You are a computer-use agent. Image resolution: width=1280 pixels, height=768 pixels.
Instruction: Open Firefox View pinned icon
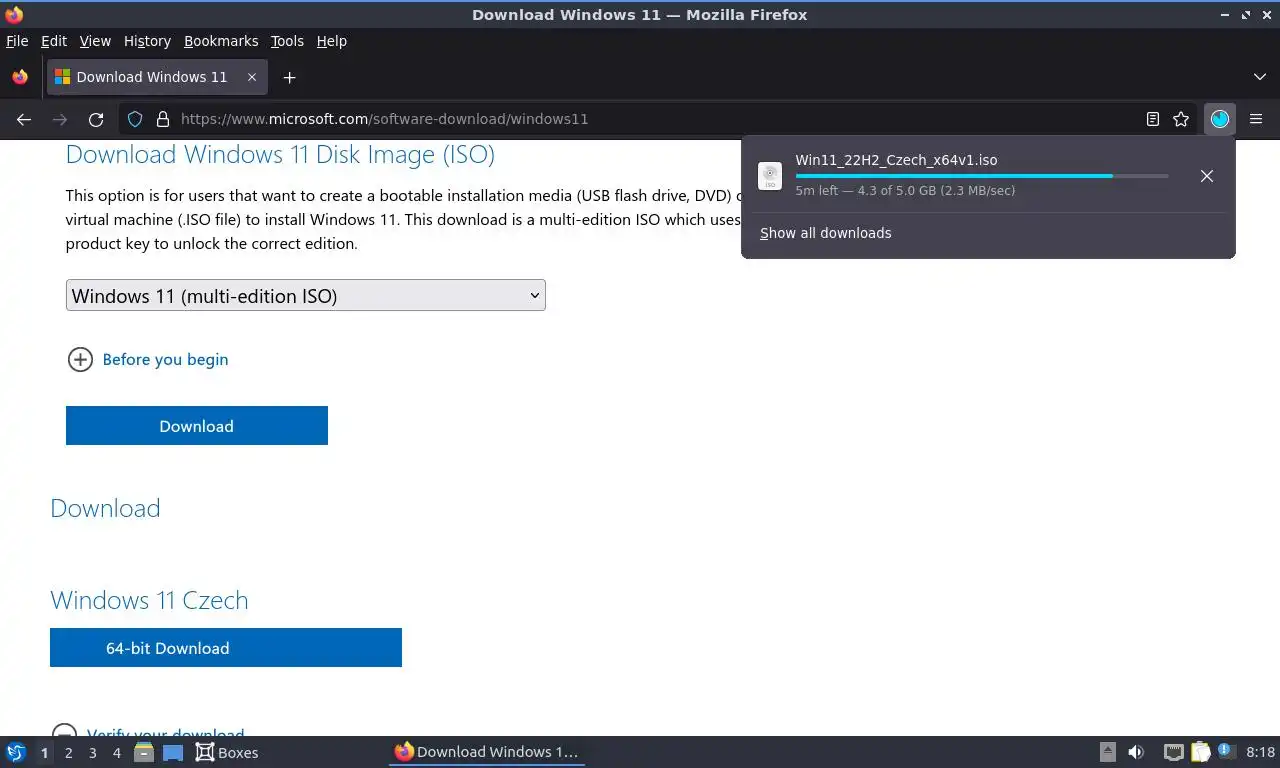20,77
